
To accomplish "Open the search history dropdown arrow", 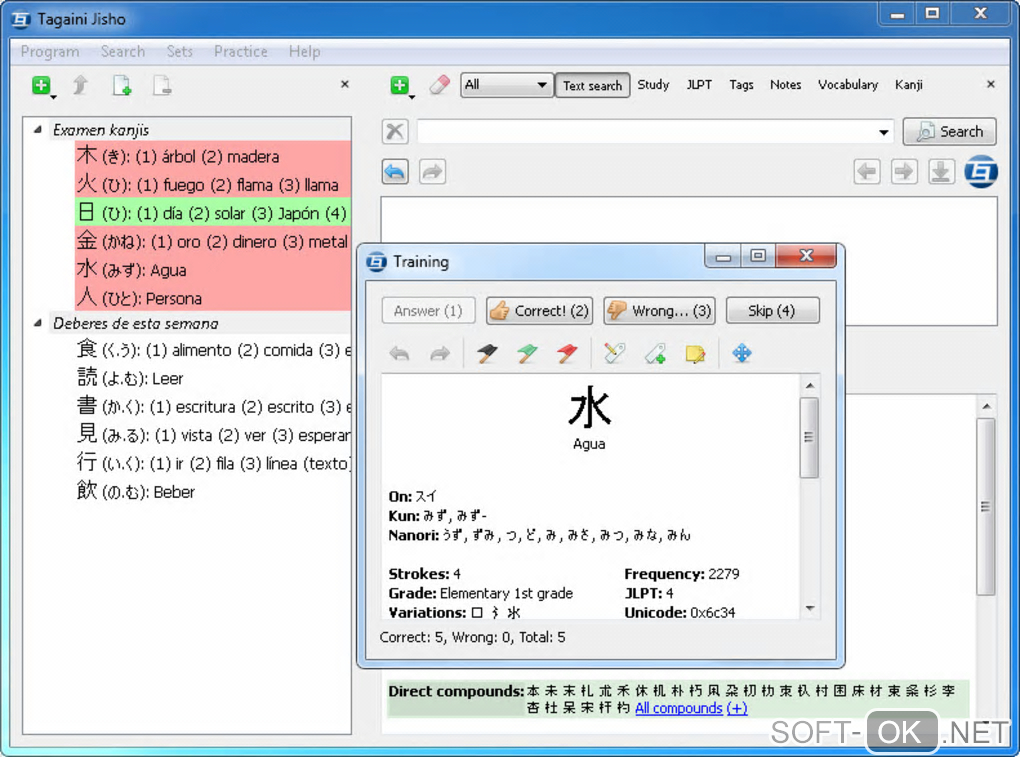I will (x=883, y=132).
